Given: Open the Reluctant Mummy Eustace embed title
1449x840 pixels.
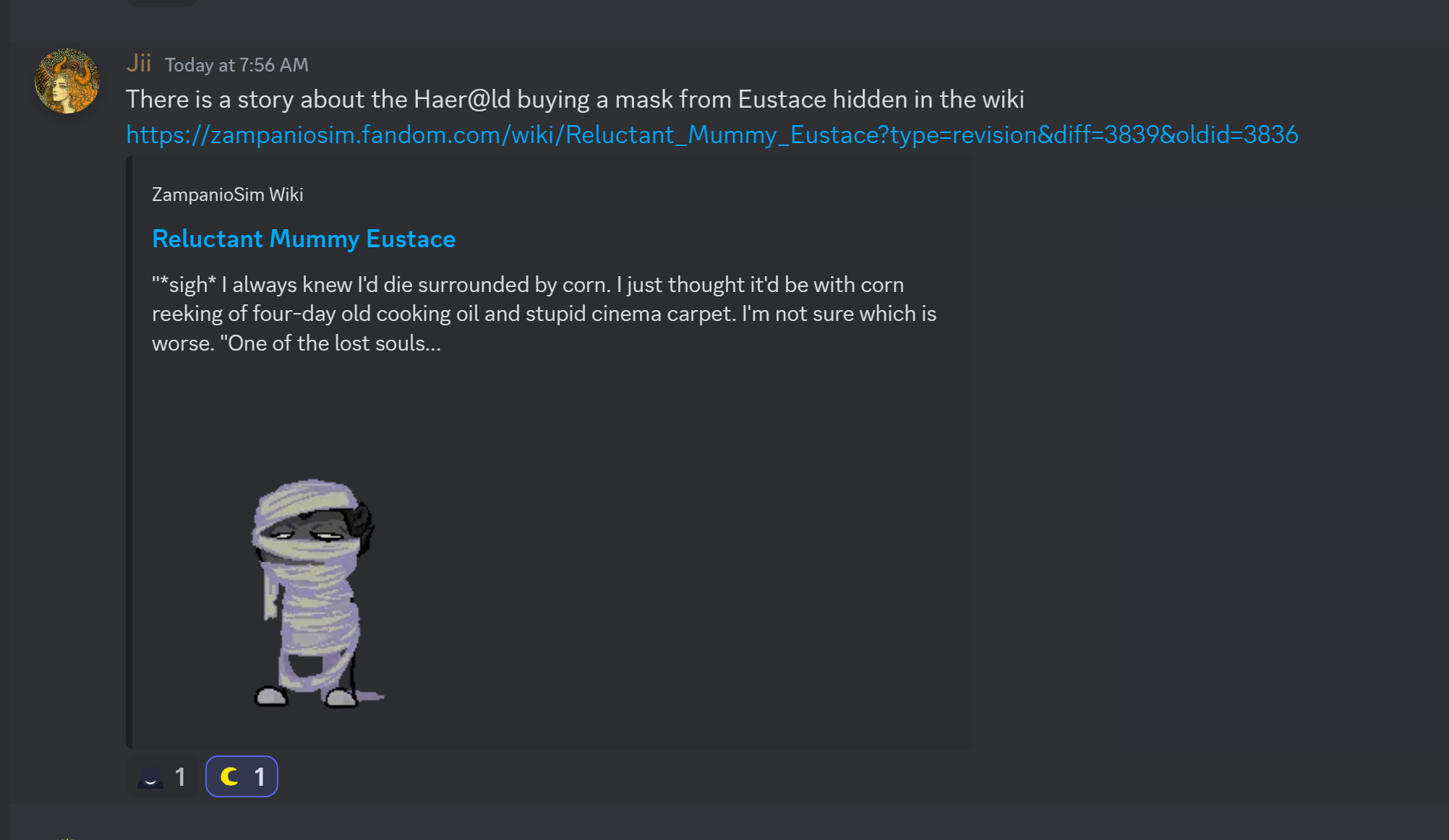Looking at the screenshot, I should click(304, 239).
